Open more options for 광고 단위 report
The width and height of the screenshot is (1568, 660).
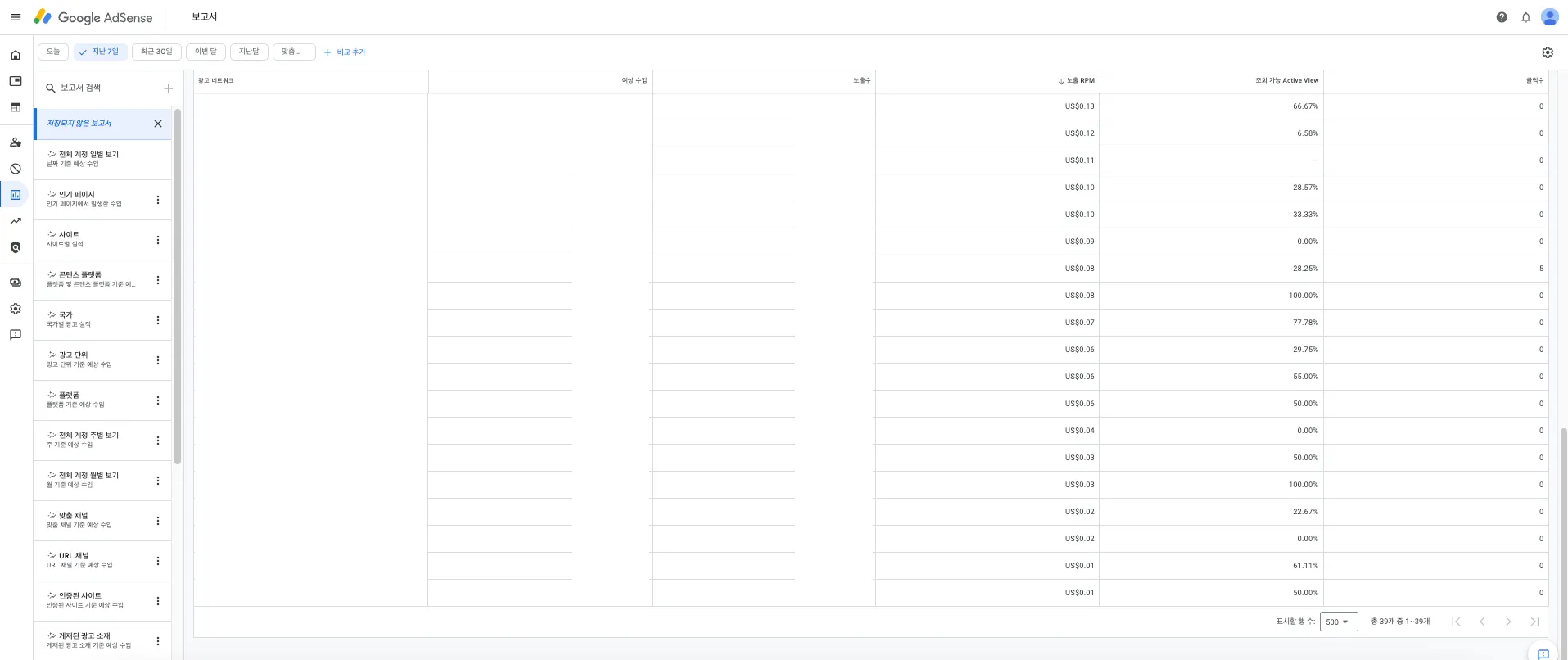coord(158,360)
